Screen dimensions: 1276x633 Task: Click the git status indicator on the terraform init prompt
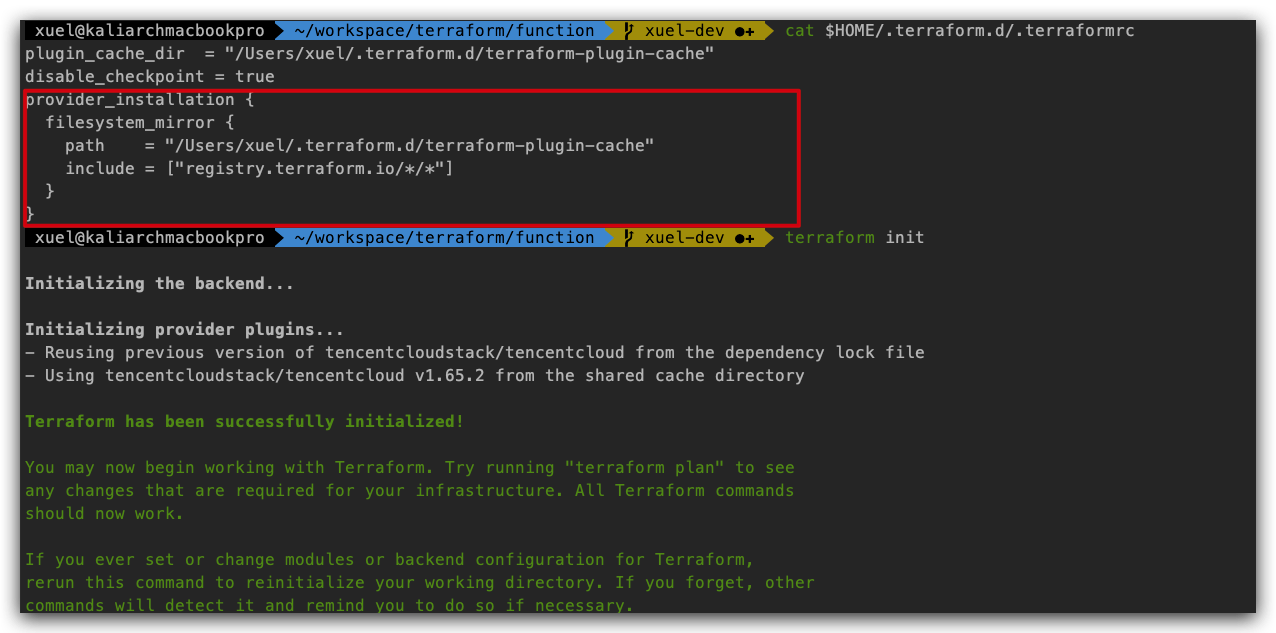pyautogui.click(x=744, y=238)
